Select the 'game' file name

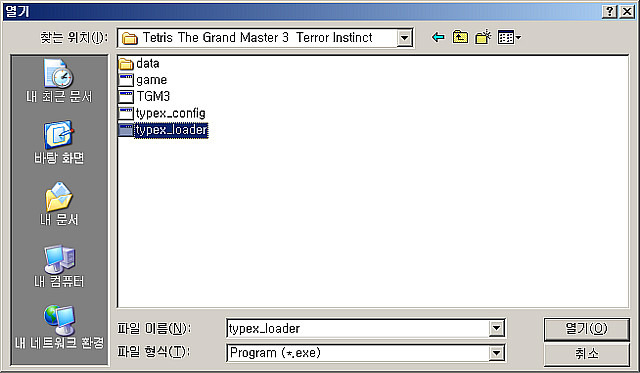[x=151, y=80]
